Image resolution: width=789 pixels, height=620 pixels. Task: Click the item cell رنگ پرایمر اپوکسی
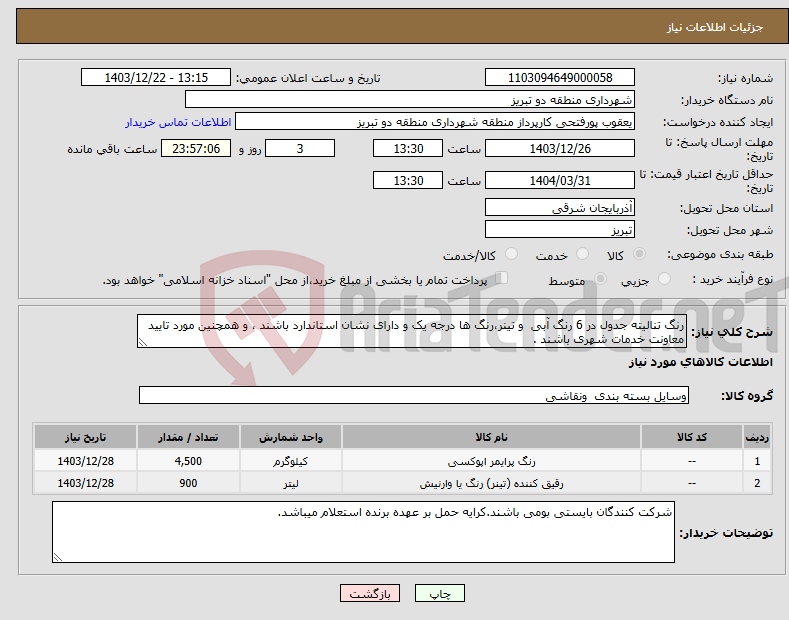click(x=491, y=461)
